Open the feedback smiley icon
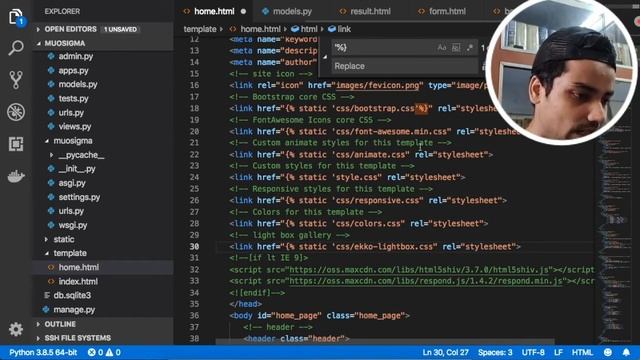This screenshot has width=640, height=360. (608, 352)
